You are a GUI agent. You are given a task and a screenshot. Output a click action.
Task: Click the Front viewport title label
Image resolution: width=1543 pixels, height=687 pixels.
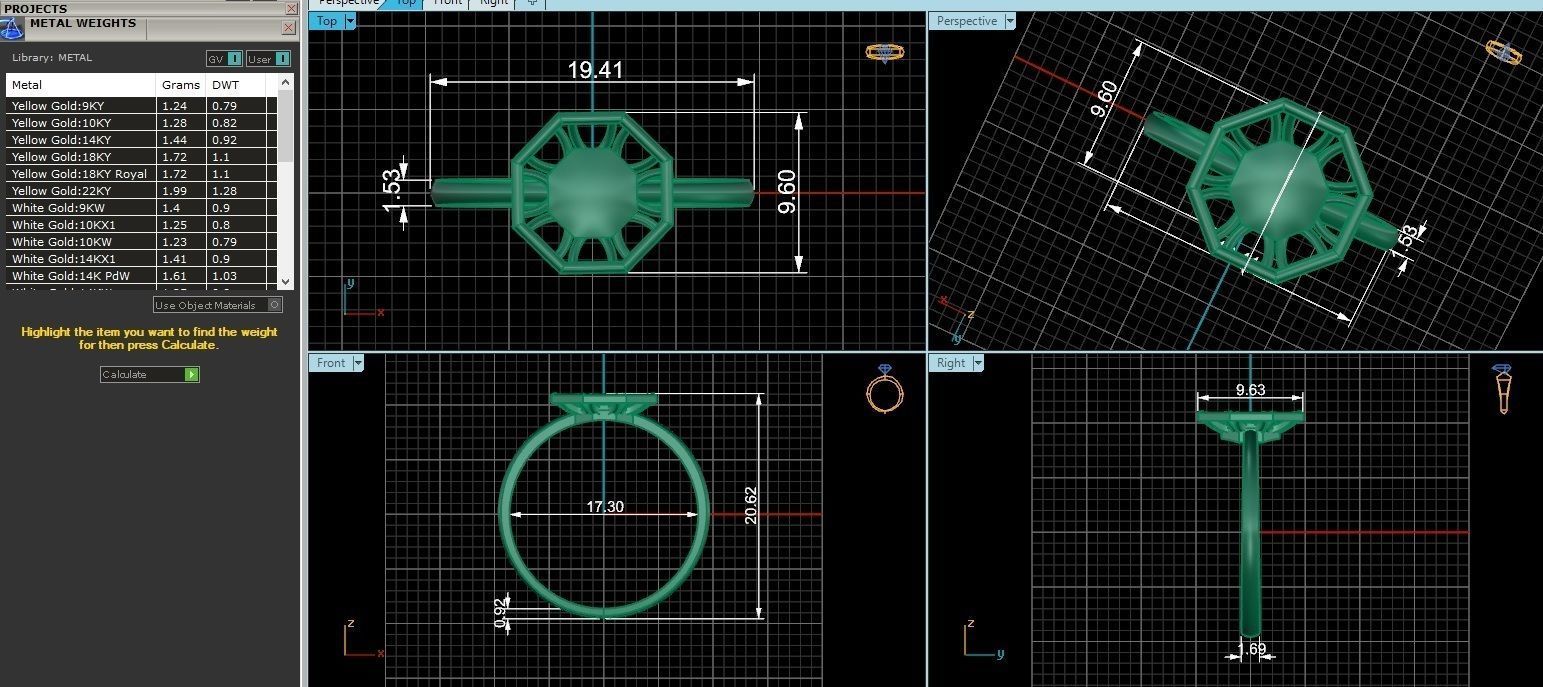pyautogui.click(x=331, y=363)
